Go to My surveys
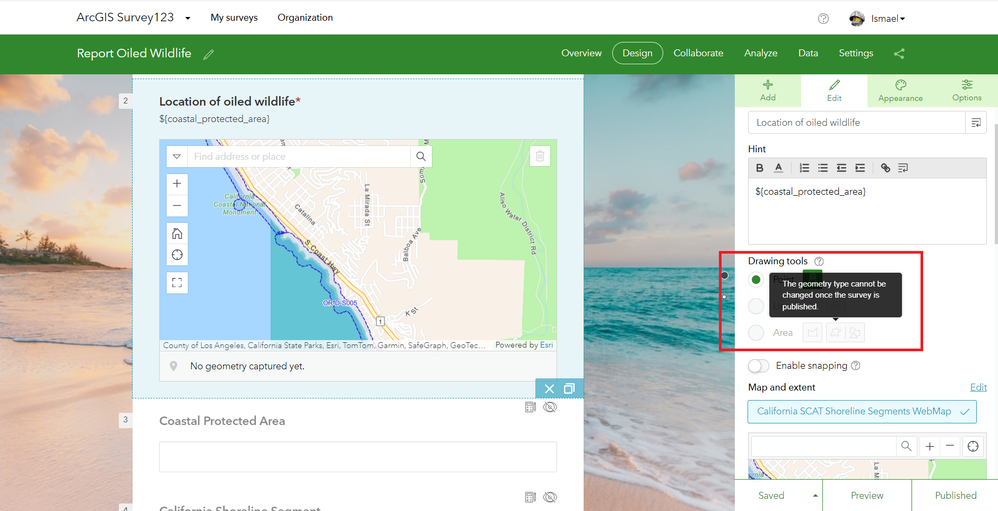The width and height of the screenshot is (998, 511). (x=234, y=18)
